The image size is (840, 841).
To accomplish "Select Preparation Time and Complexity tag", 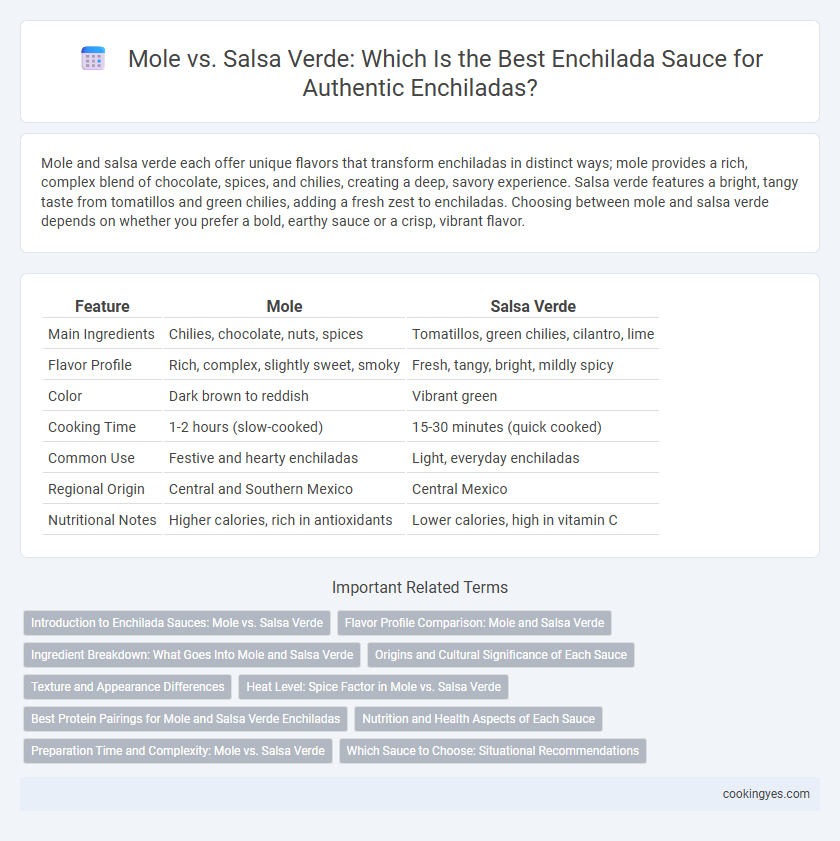I will [x=178, y=751].
